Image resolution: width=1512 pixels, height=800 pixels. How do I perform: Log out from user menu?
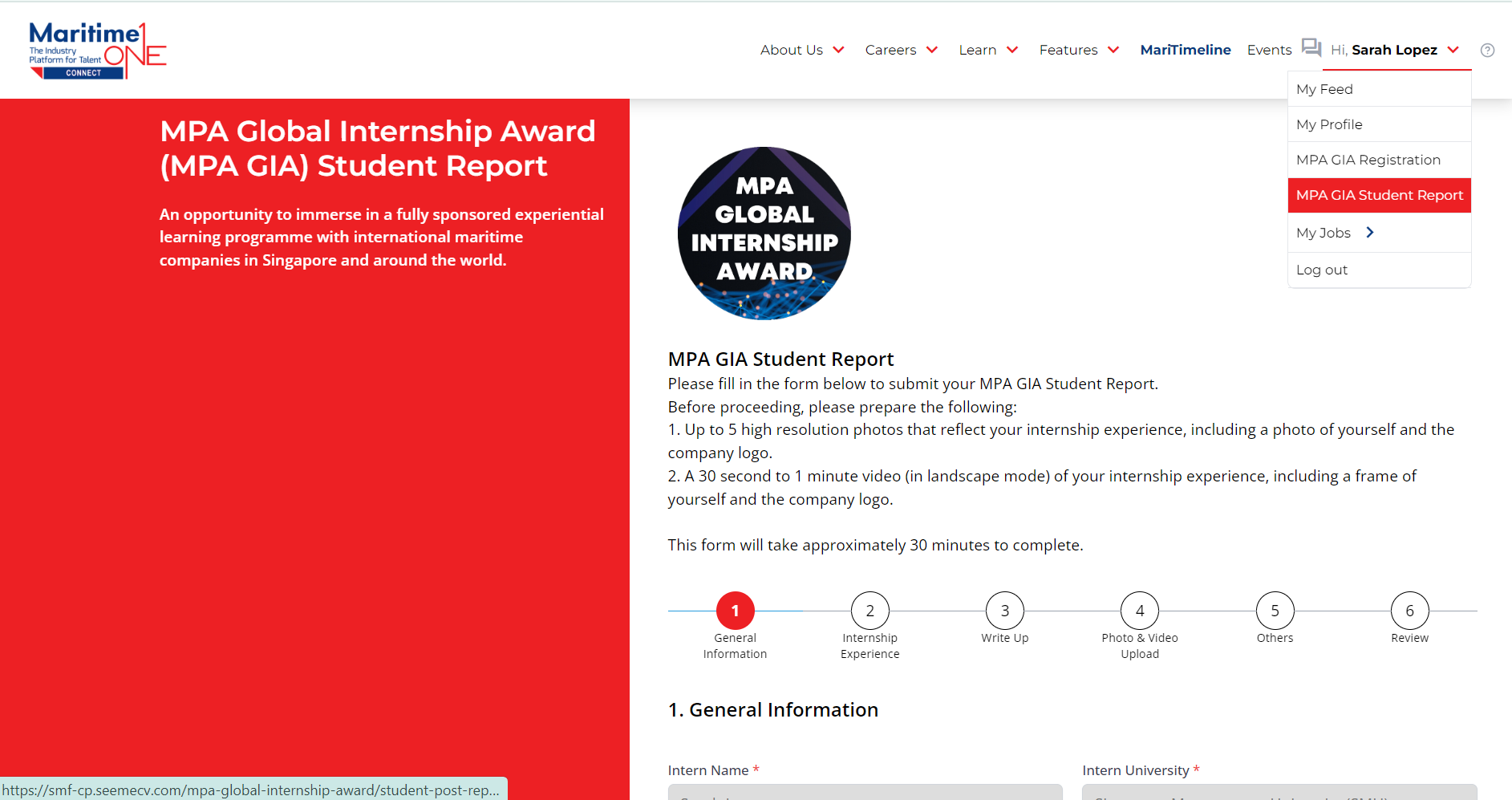(1379, 270)
